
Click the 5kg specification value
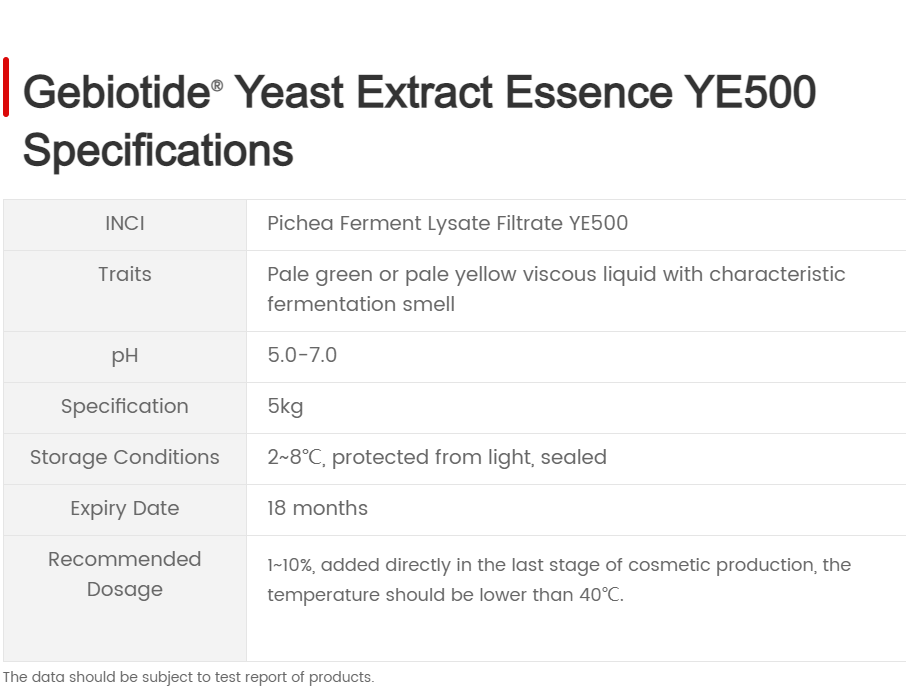coord(285,406)
